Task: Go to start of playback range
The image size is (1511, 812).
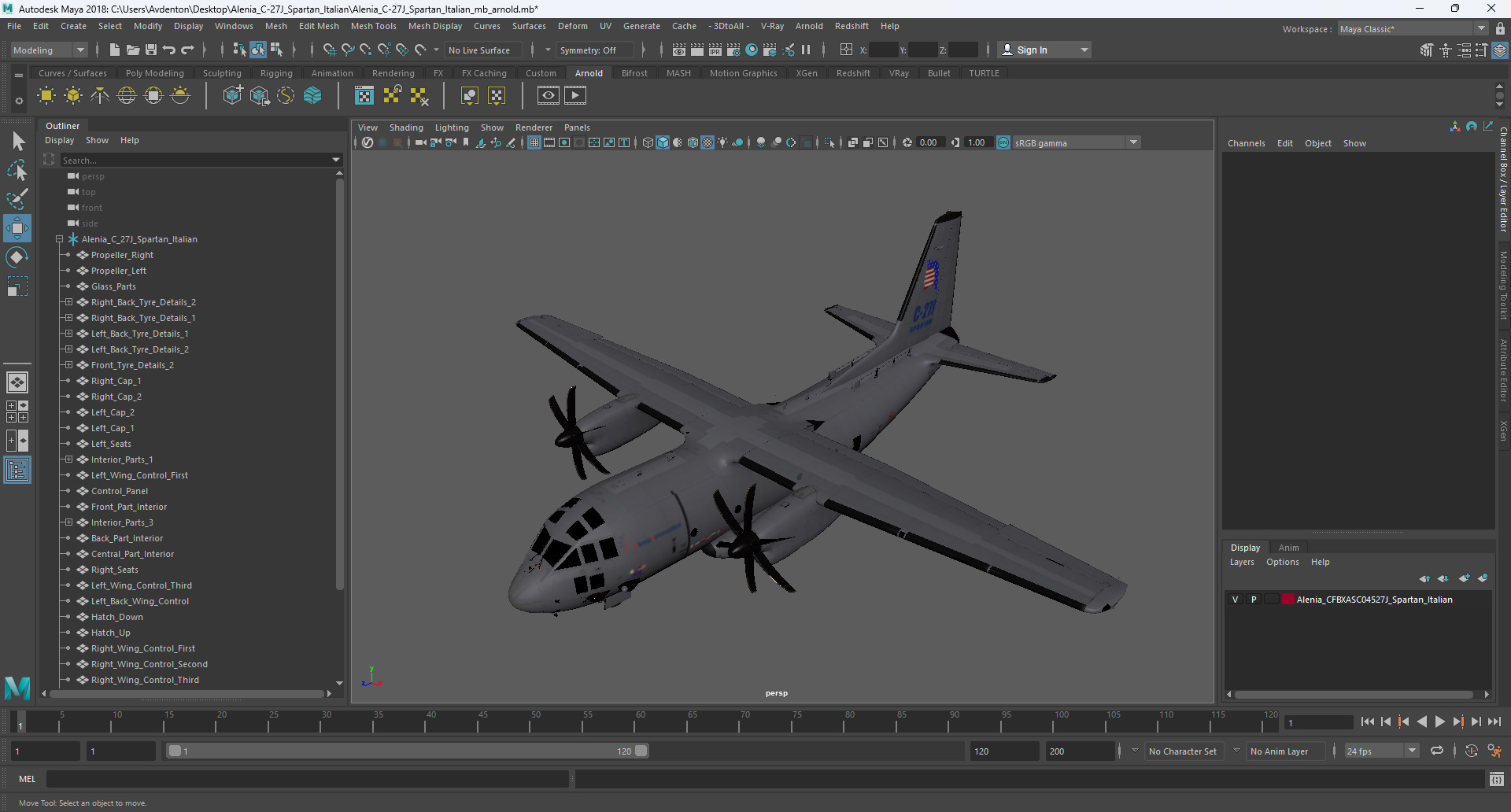Action: (1367, 722)
